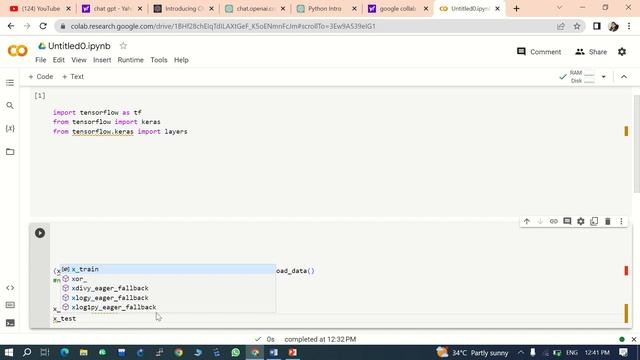Screen dimensions: 640x360
Task: Select xor_ autocomplete suggestion
Action: coord(168,279)
